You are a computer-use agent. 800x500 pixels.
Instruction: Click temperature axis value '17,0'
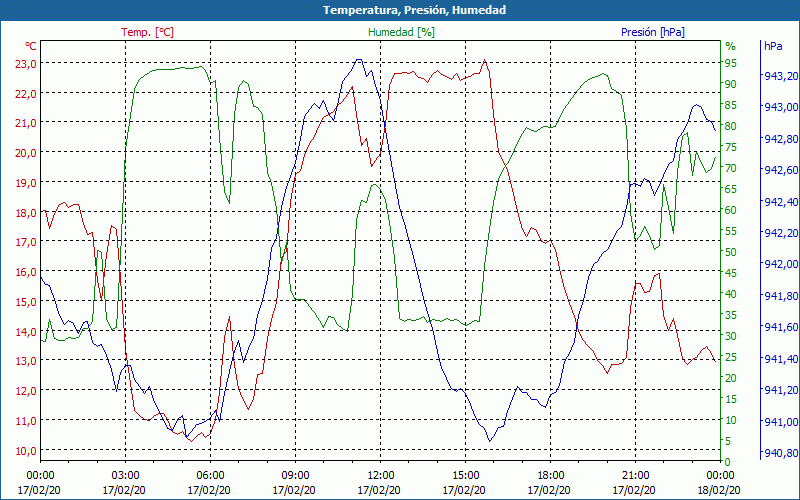pos(26,241)
